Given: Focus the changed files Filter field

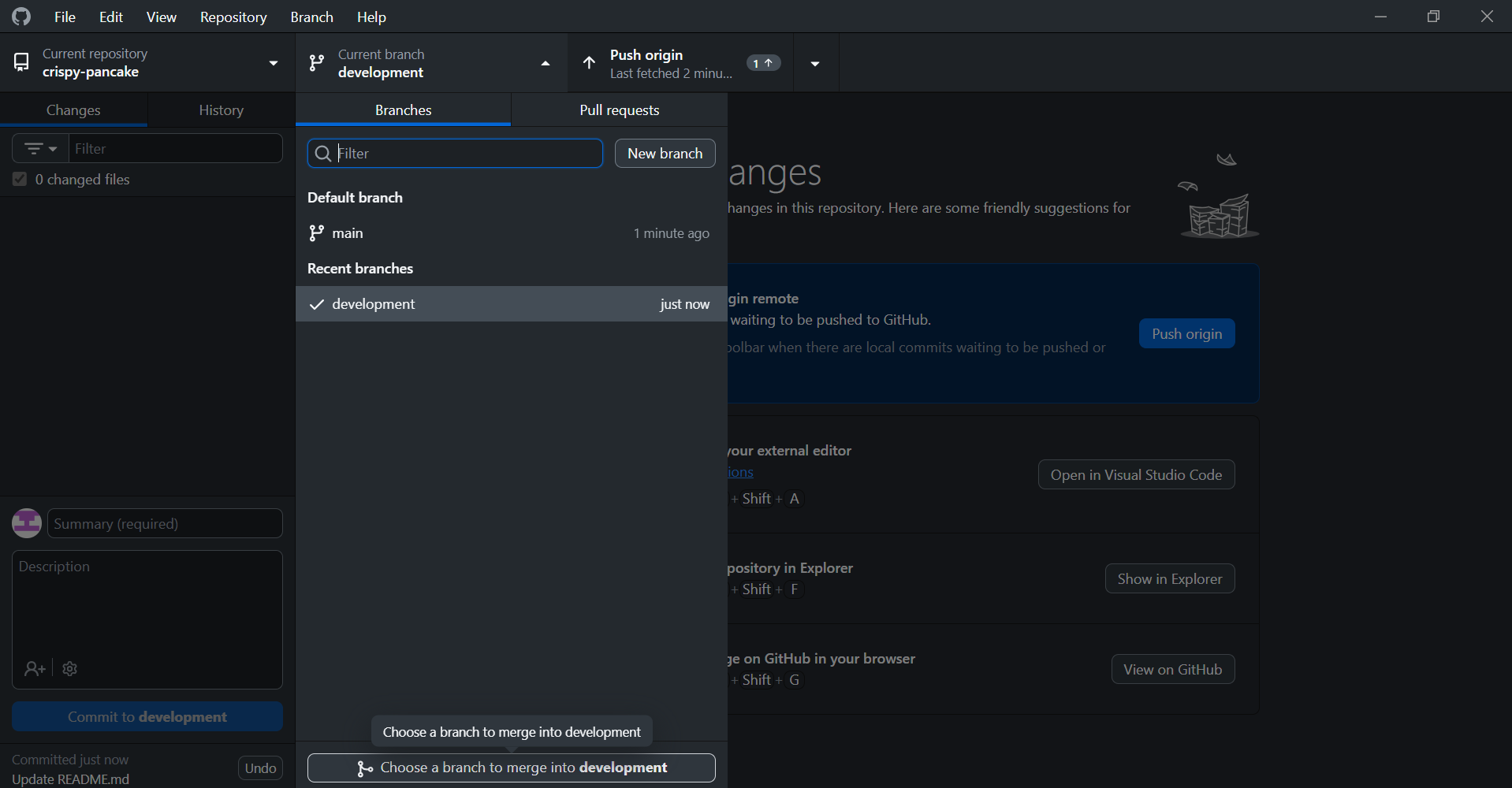Looking at the screenshot, I should tap(176, 148).
